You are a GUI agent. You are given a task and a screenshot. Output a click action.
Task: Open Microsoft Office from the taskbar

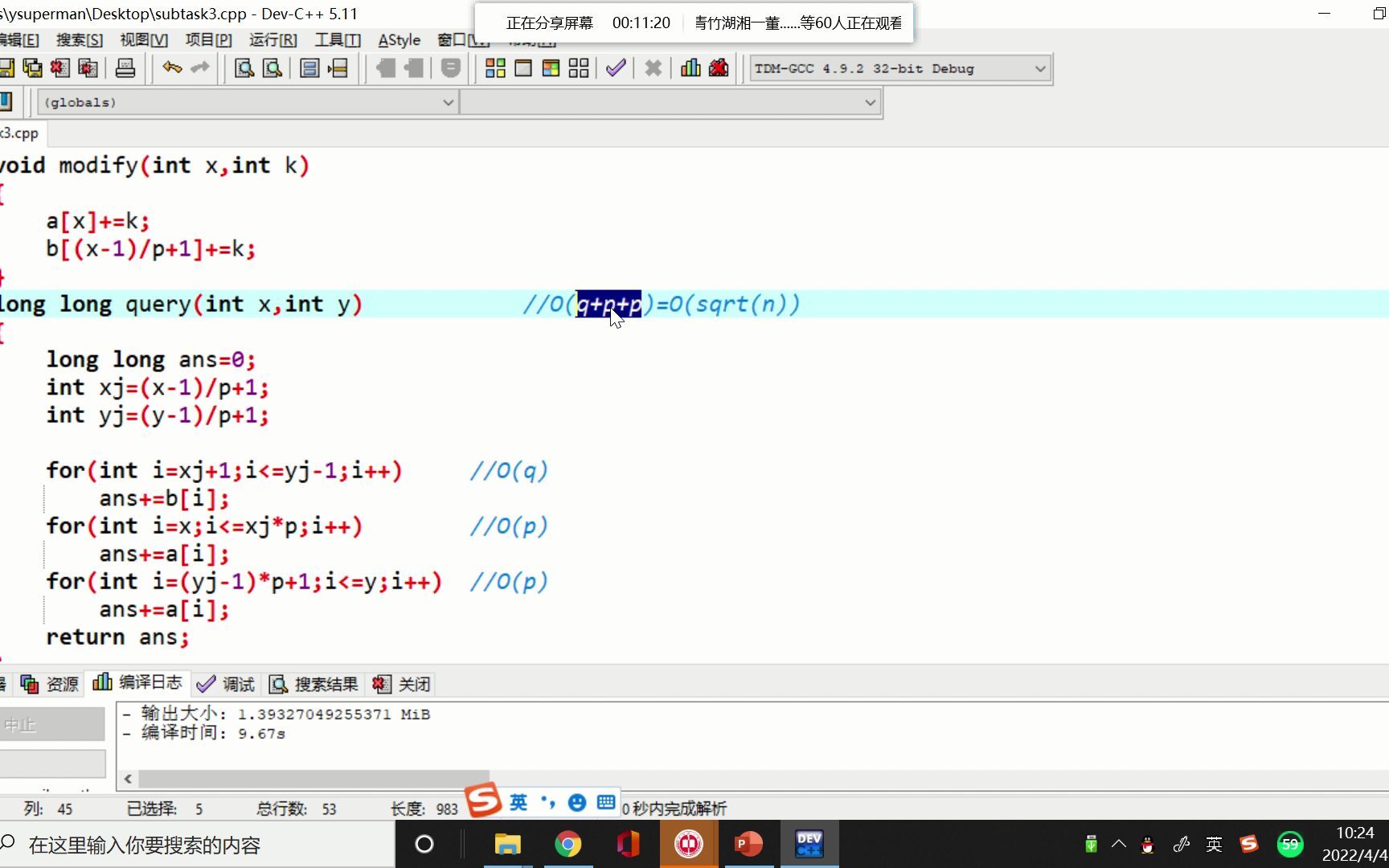[628, 844]
